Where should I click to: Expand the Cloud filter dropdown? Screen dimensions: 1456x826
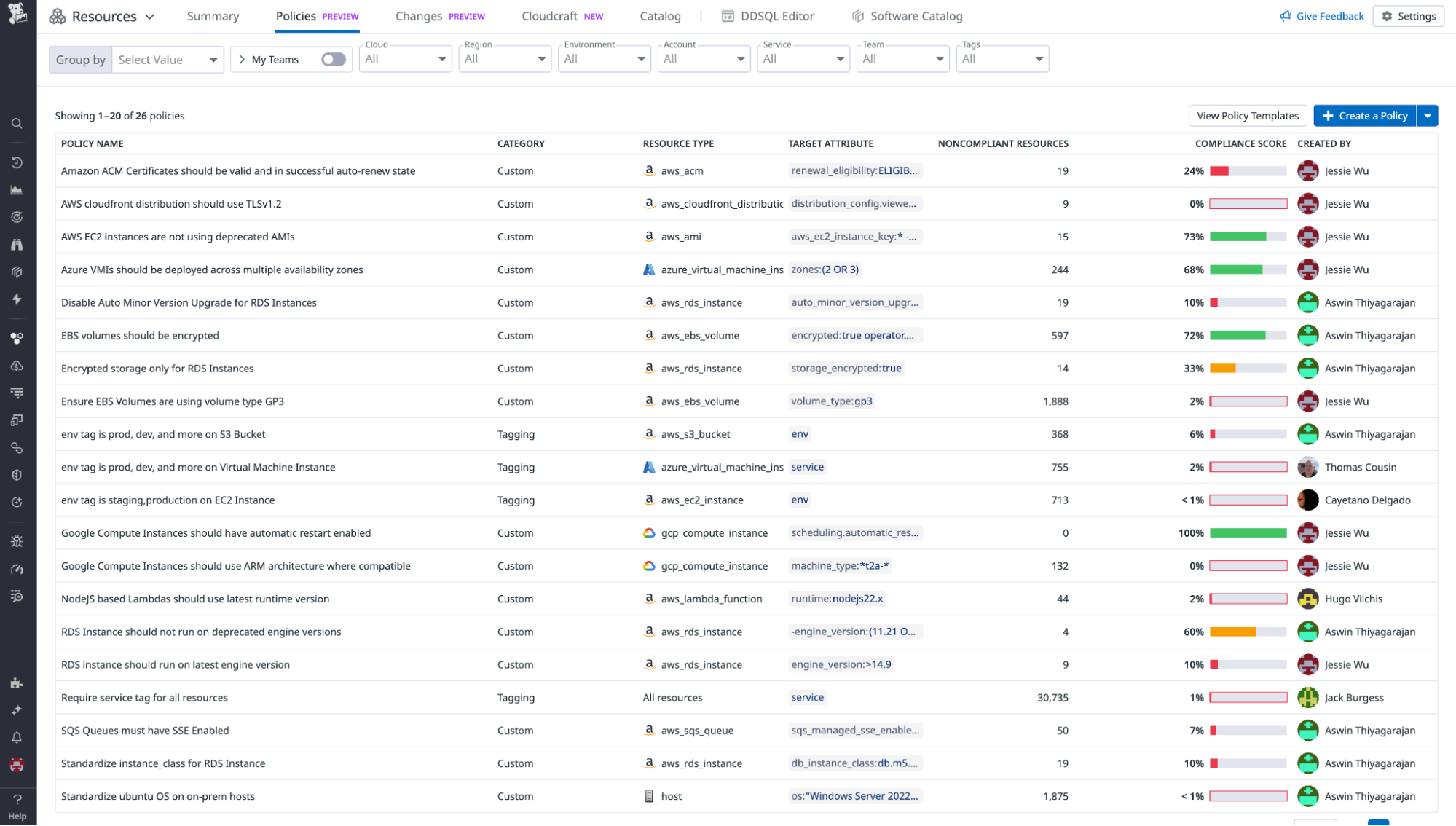pos(405,59)
